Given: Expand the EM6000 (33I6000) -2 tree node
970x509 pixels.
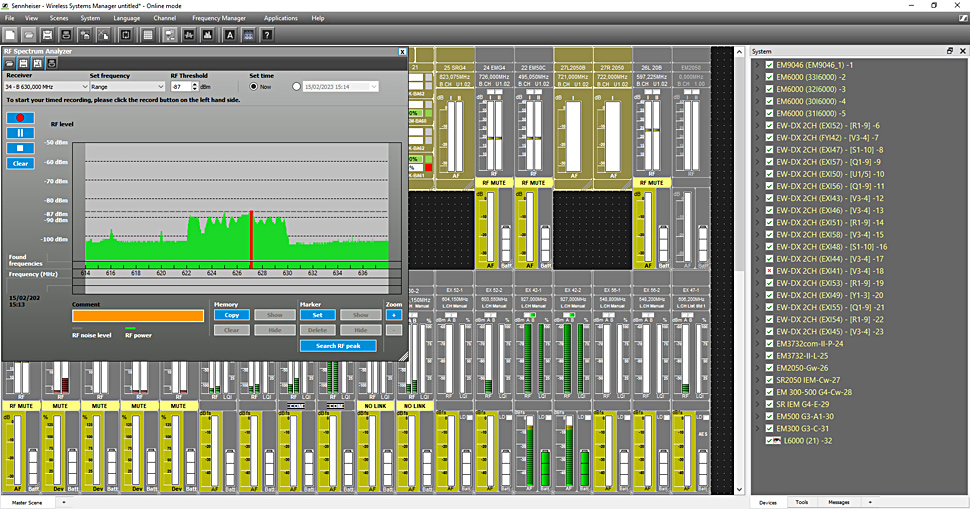Looking at the screenshot, I should point(757,77).
